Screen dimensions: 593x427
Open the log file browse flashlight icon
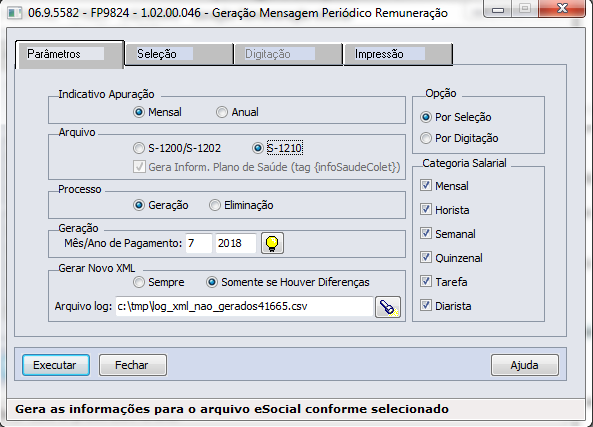pos(388,307)
